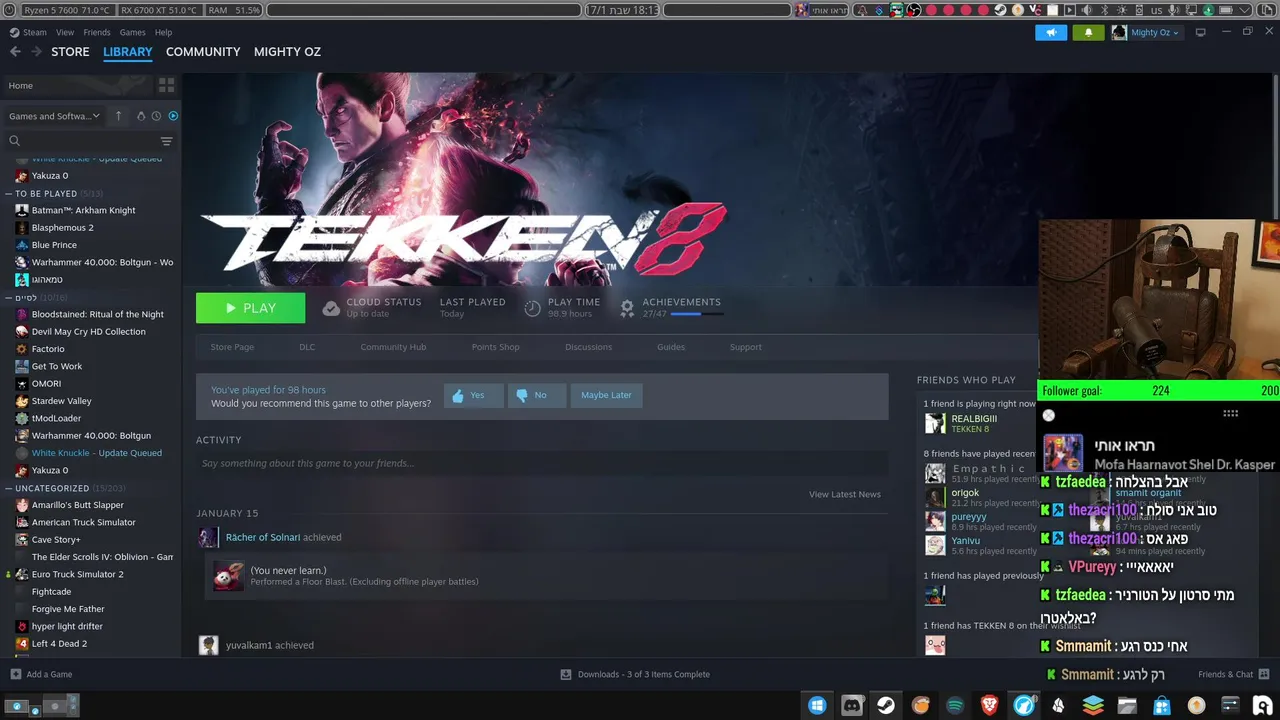
Task: Click the Maybe Later button
Action: coord(606,395)
